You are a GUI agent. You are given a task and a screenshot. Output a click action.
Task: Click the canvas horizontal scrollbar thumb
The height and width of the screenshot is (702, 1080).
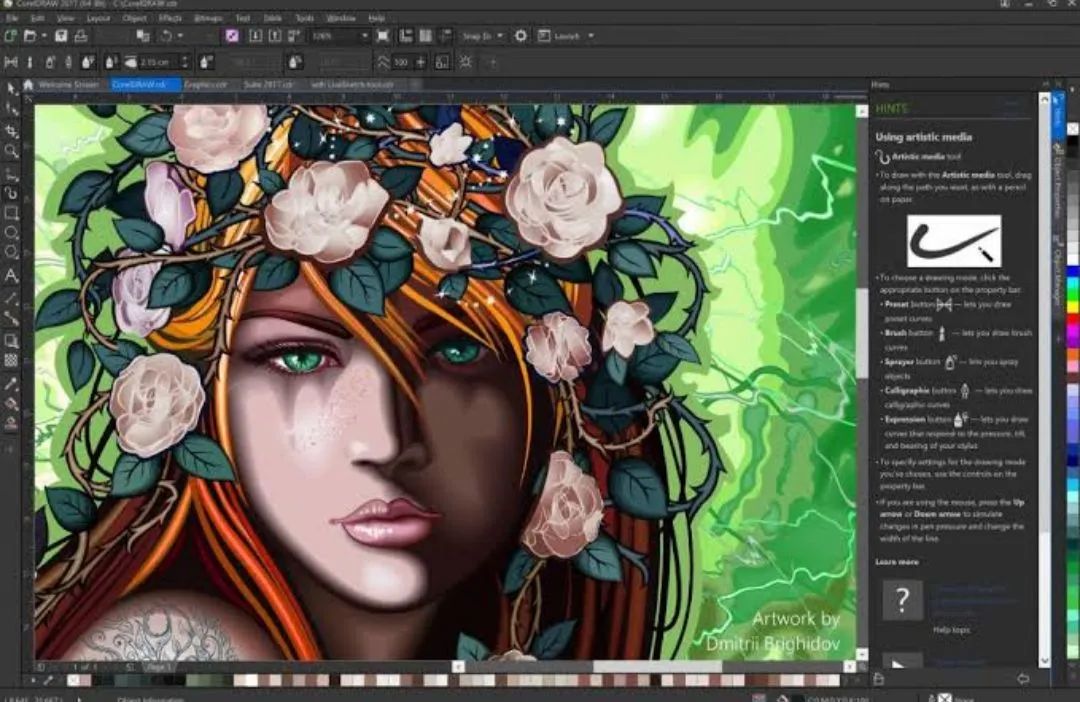pyautogui.click(x=657, y=666)
